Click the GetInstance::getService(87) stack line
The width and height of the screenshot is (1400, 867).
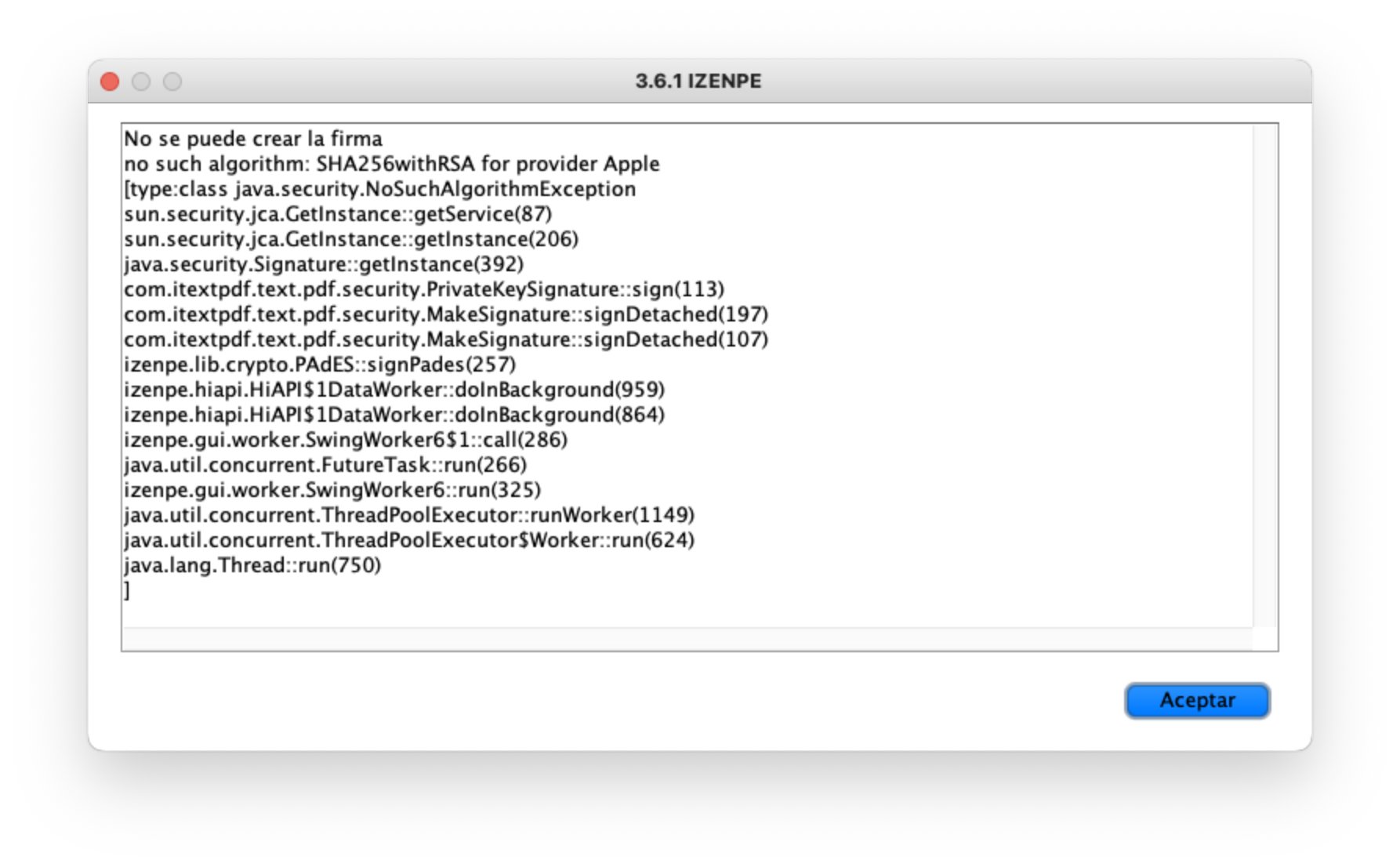click(x=338, y=214)
